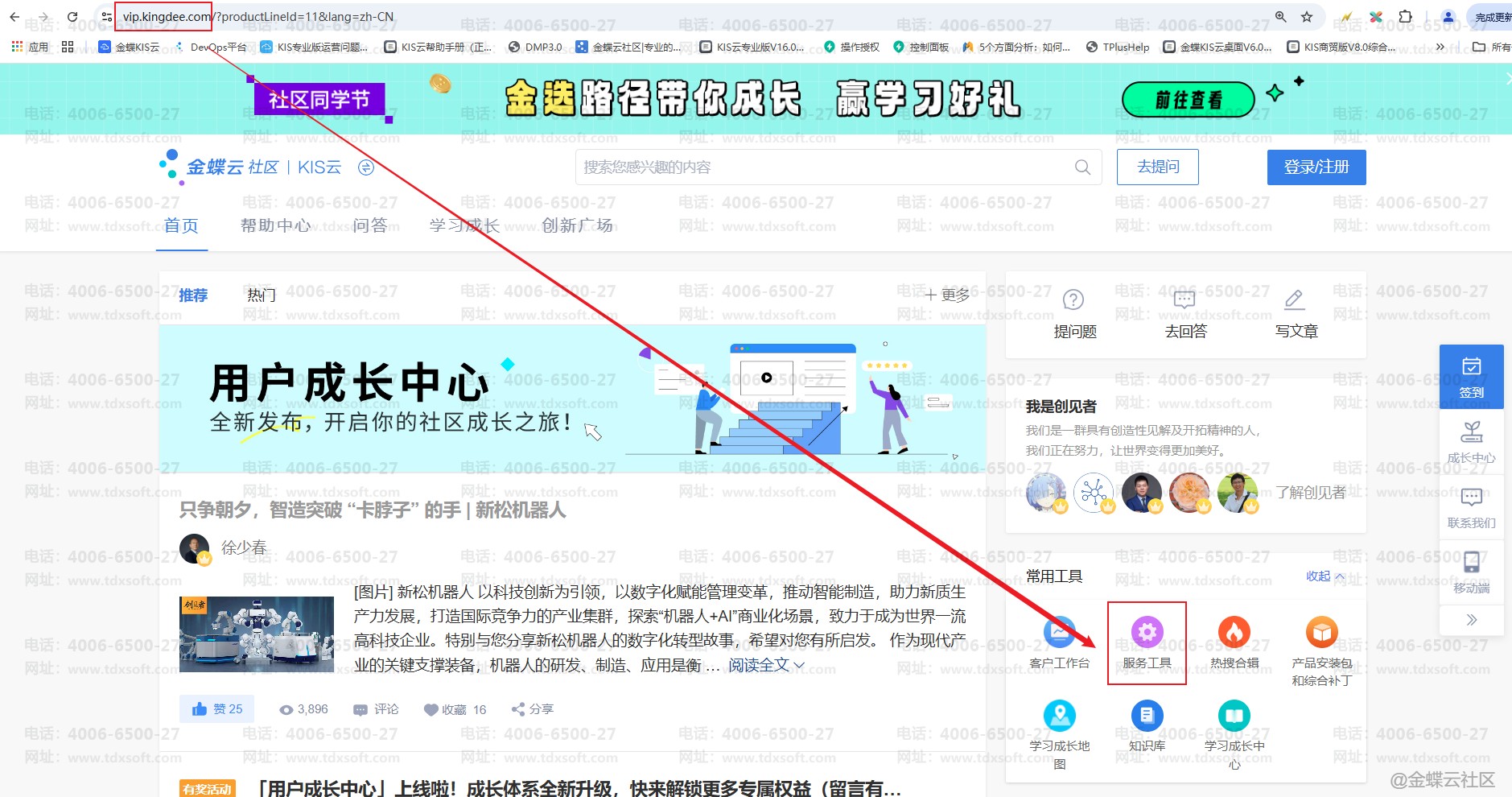Reload the page with the refresh icon
1512x797 pixels.
point(72,17)
